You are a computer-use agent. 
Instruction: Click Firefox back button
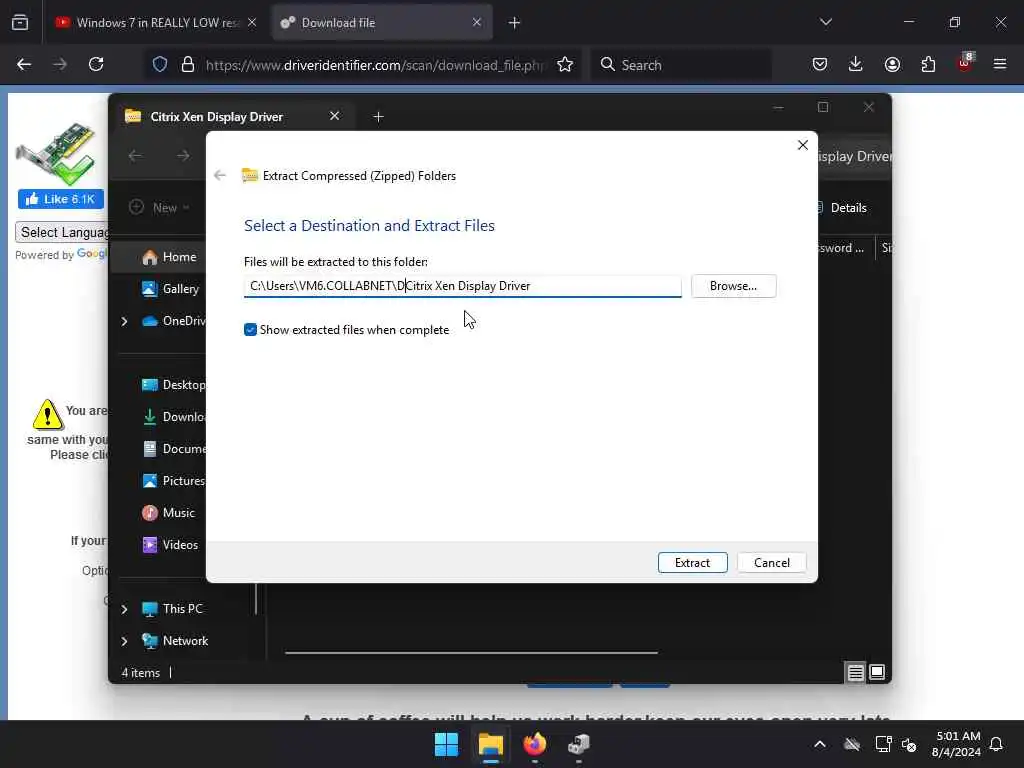click(x=24, y=65)
